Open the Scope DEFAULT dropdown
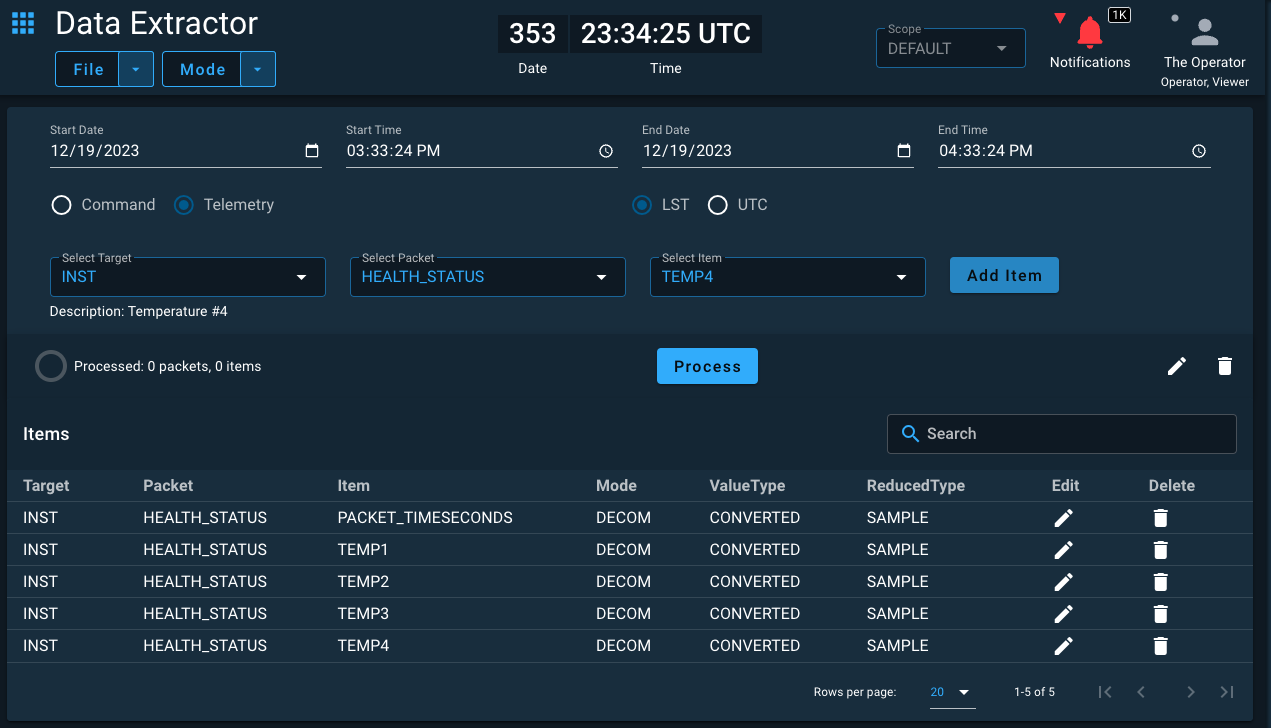 pos(951,48)
